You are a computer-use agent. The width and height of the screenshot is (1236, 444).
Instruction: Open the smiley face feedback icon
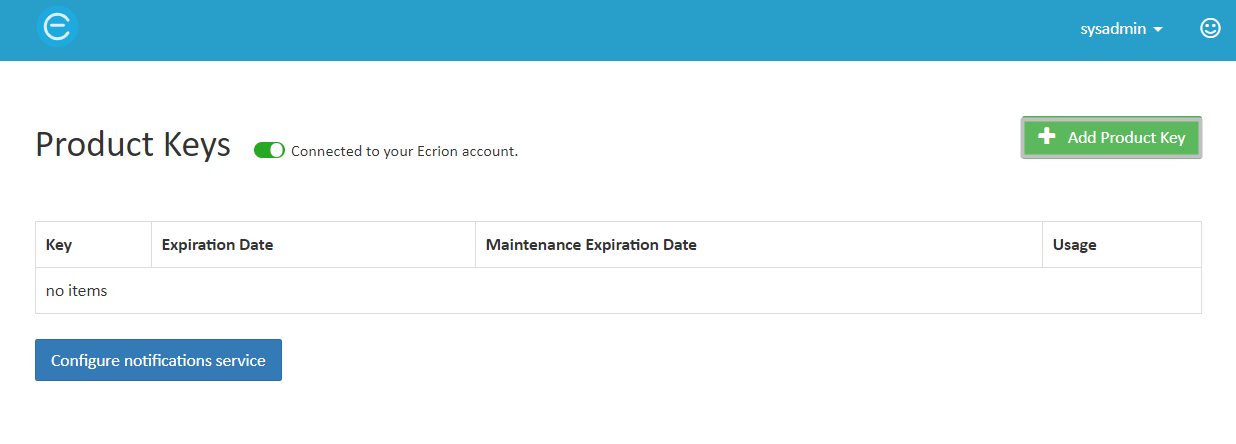click(1210, 28)
